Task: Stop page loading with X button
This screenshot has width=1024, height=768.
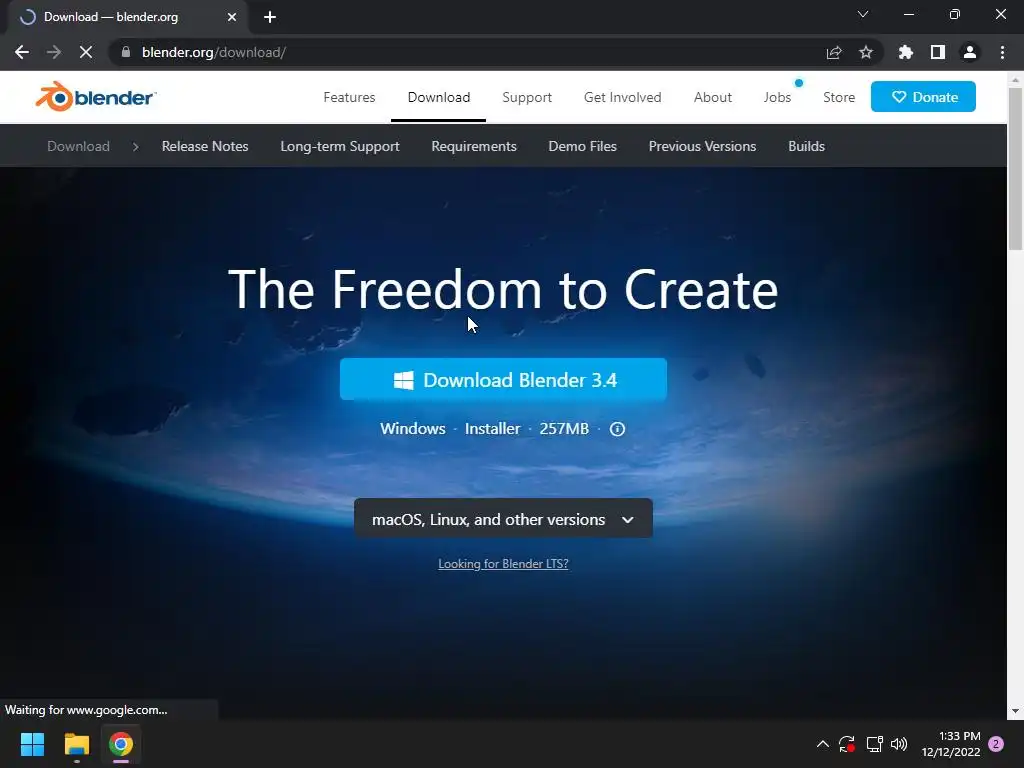Action: [86, 52]
